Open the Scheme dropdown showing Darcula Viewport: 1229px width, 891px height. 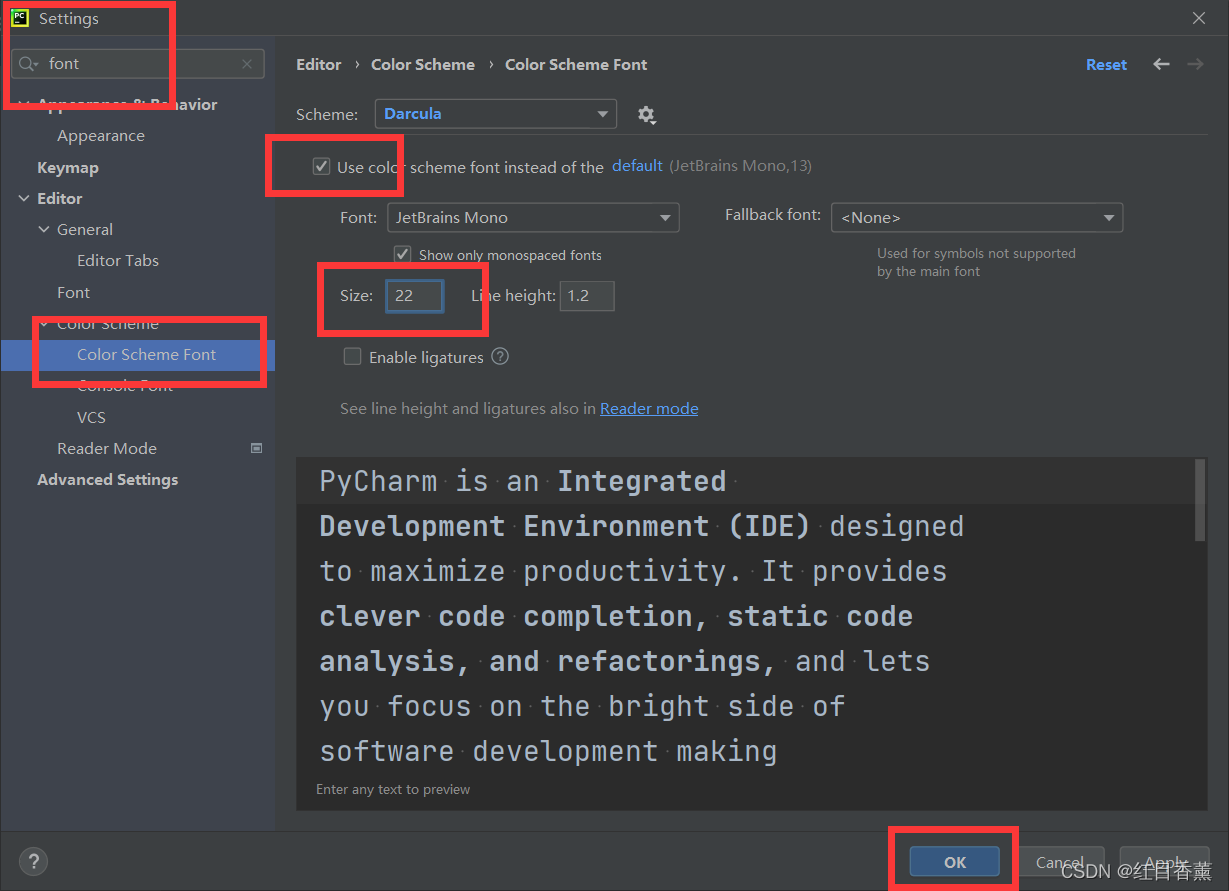[x=495, y=114]
